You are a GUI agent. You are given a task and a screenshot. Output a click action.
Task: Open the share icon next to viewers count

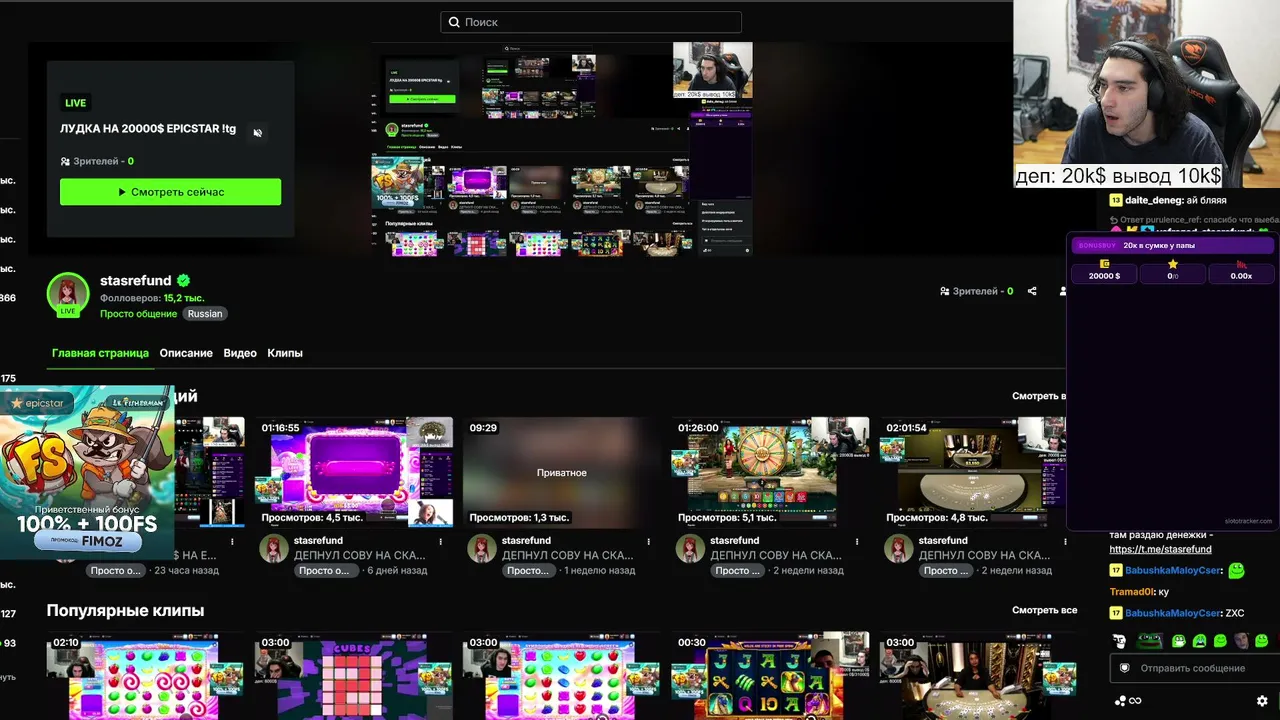pyautogui.click(x=1032, y=291)
